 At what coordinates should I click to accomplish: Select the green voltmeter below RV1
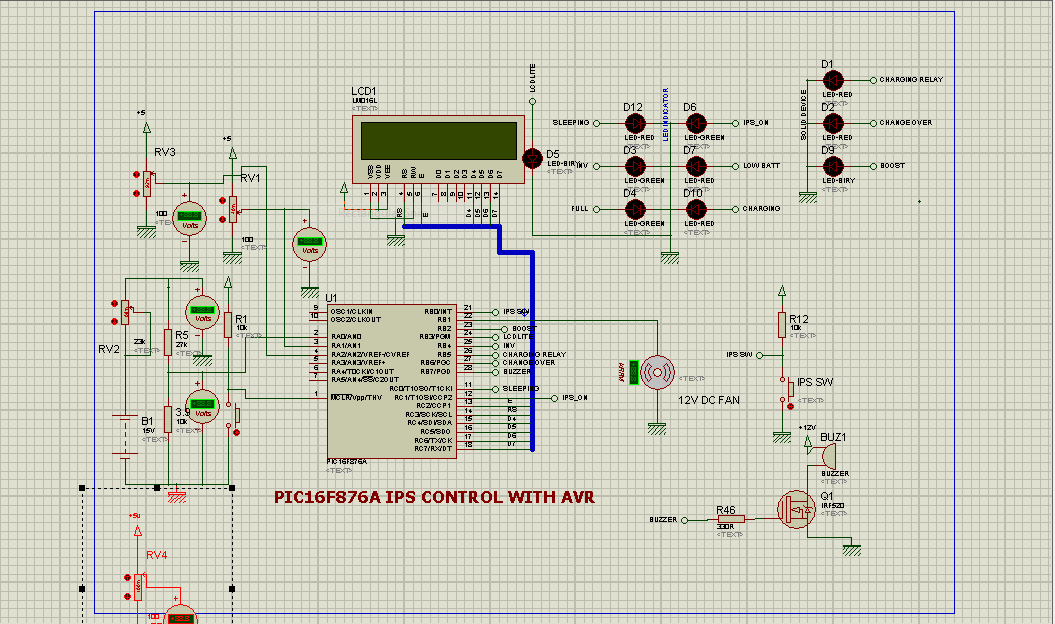pyautogui.click(x=308, y=243)
